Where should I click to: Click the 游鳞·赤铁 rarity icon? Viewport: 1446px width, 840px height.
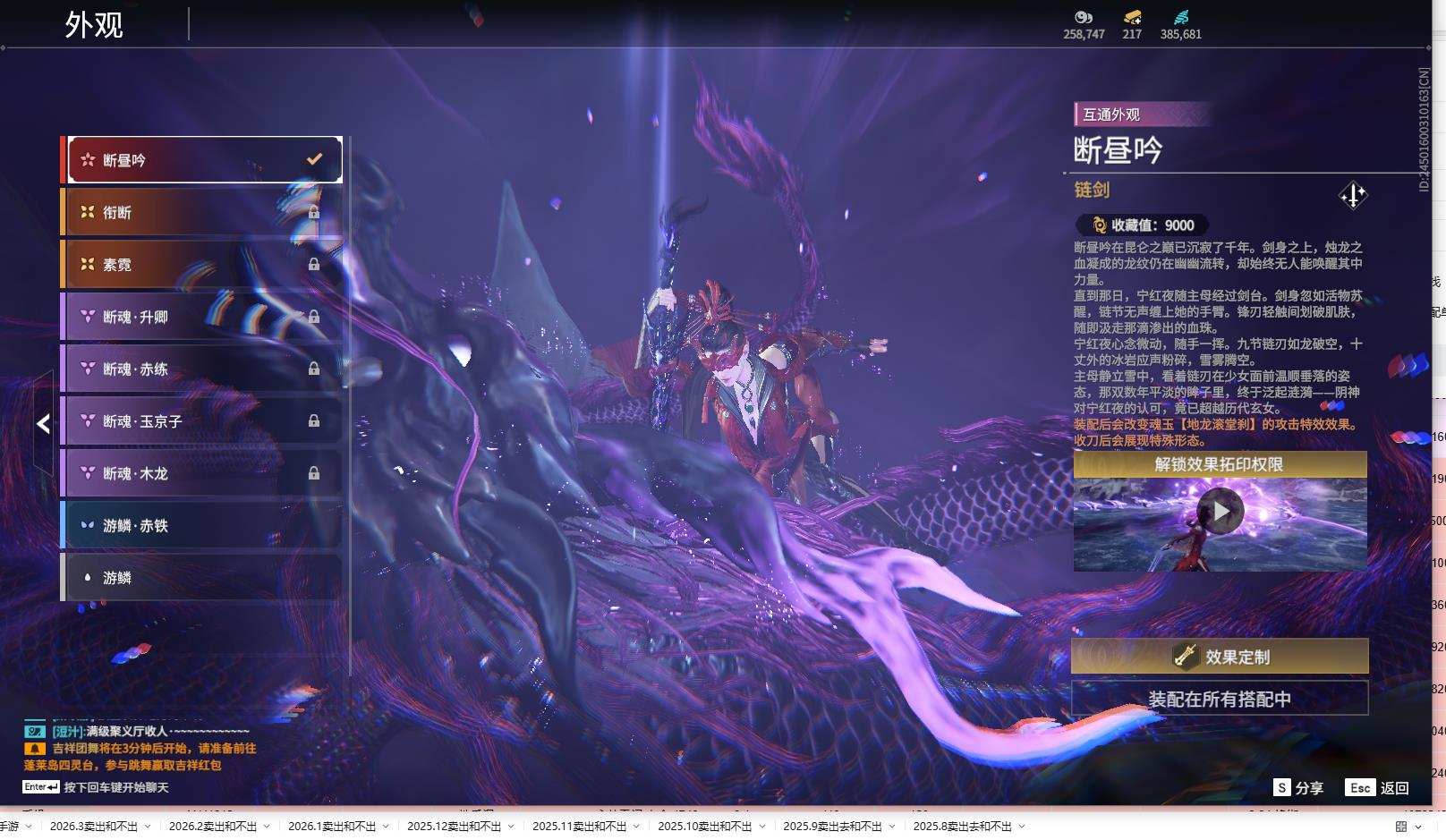(88, 525)
